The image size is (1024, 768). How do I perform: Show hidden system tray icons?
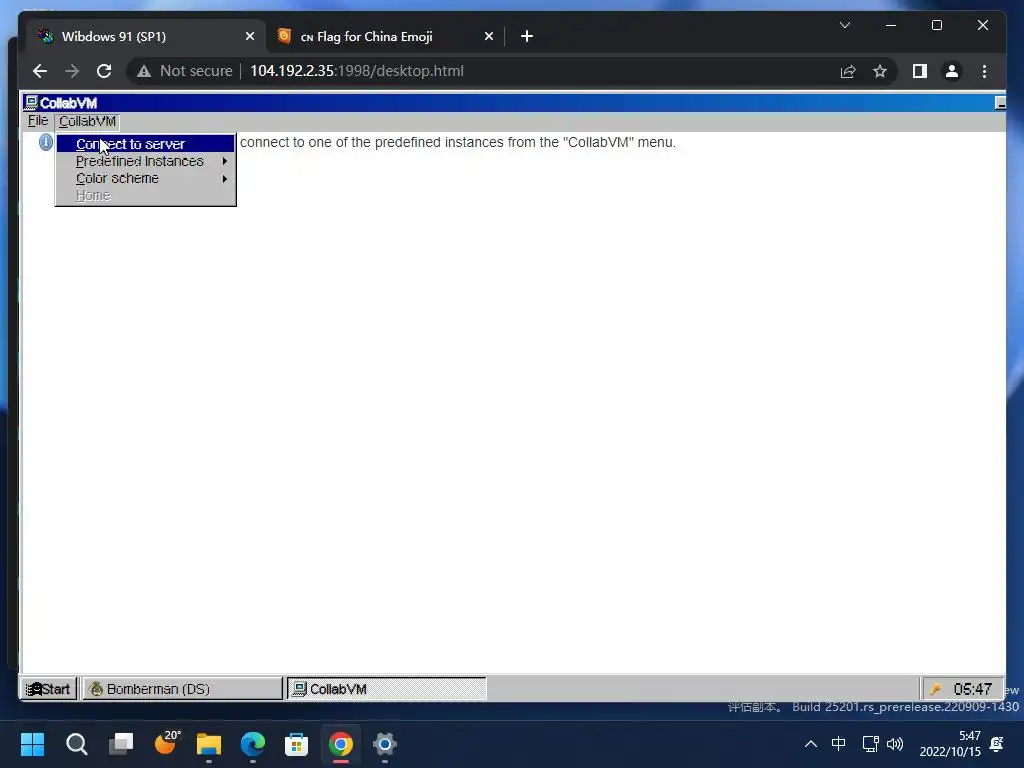[810, 744]
